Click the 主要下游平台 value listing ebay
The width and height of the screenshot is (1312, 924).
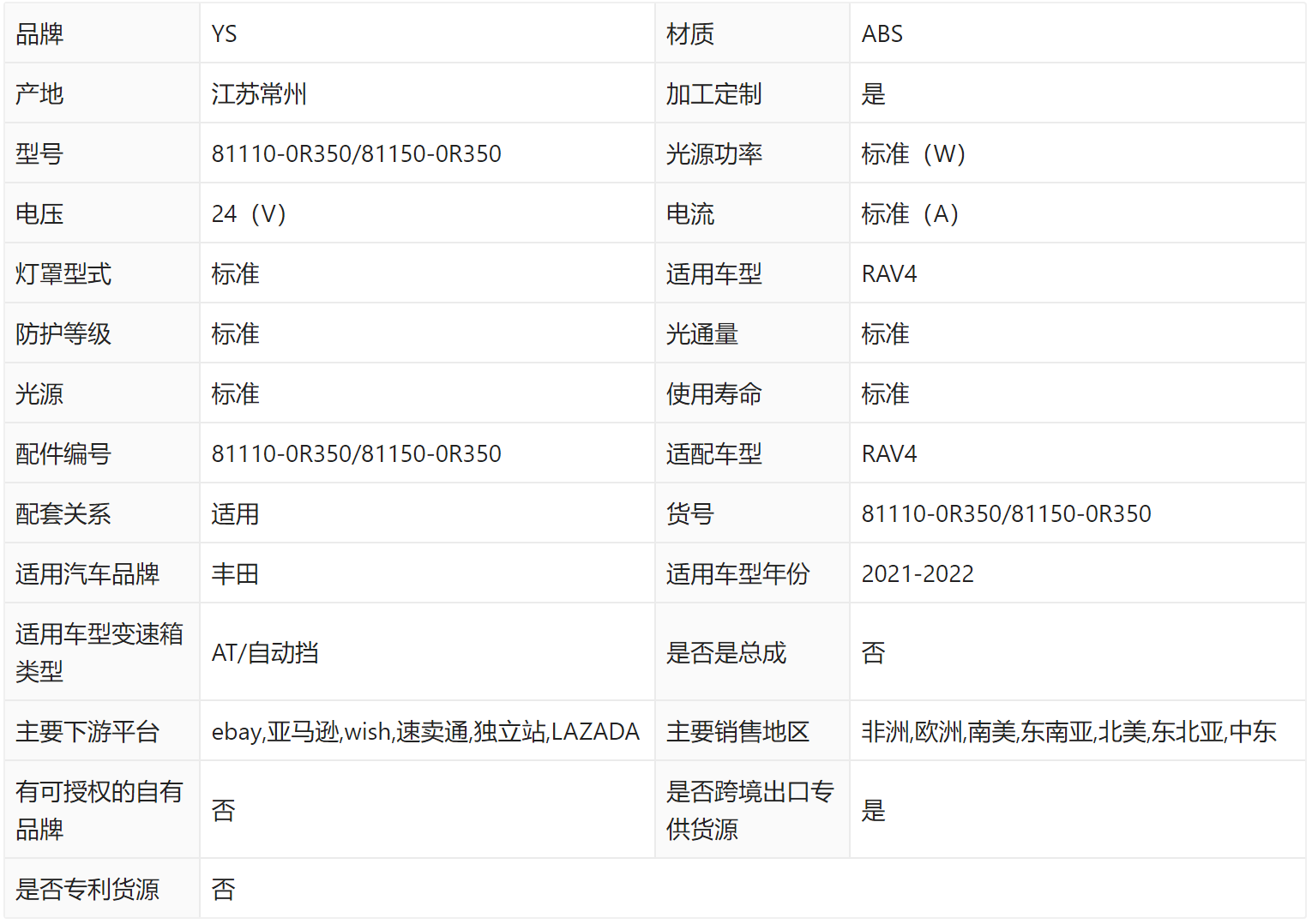425,732
